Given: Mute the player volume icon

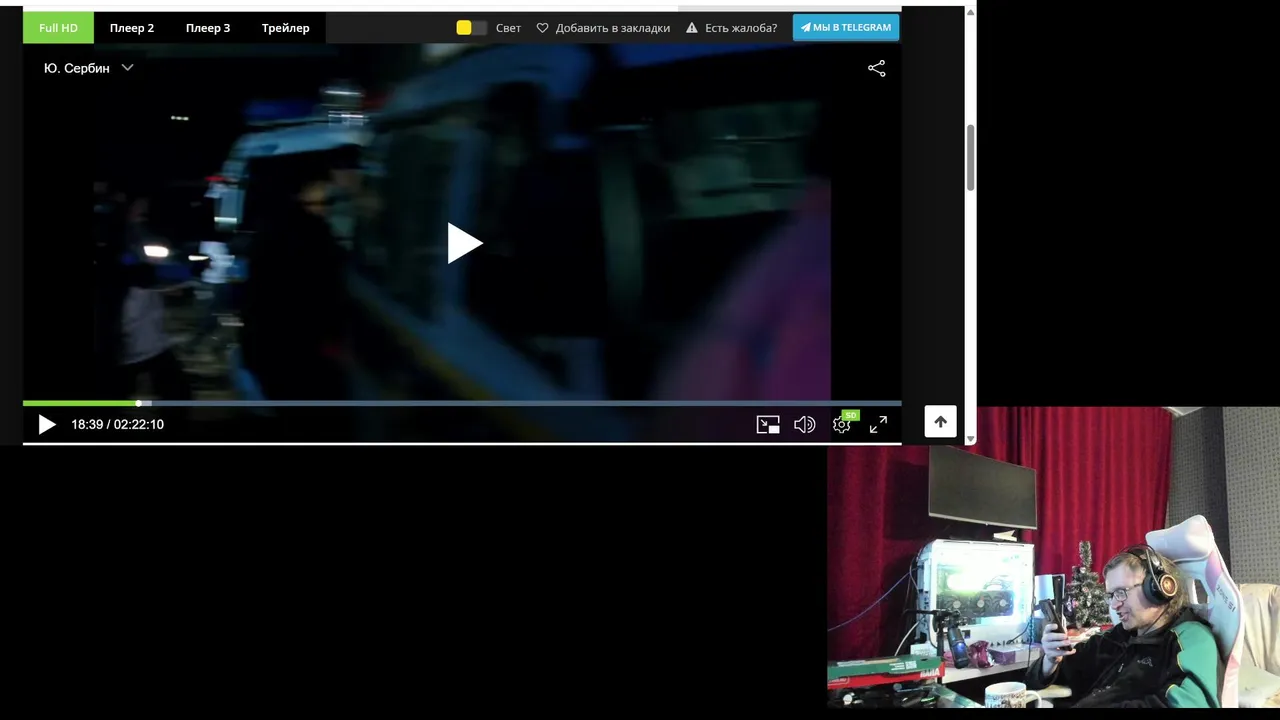Looking at the screenshot, I should point(805,425).
